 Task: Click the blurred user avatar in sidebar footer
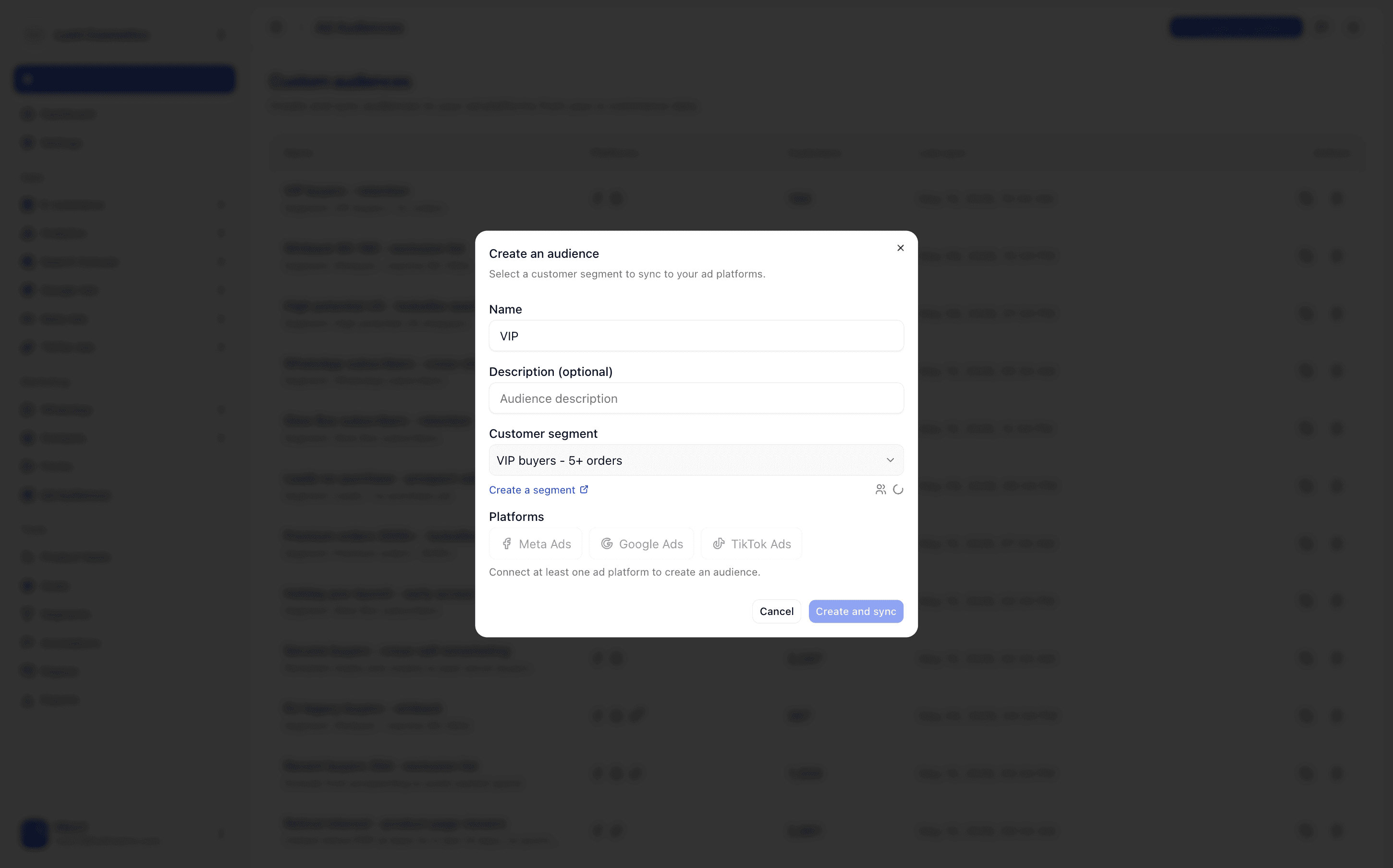click(35, 833)
